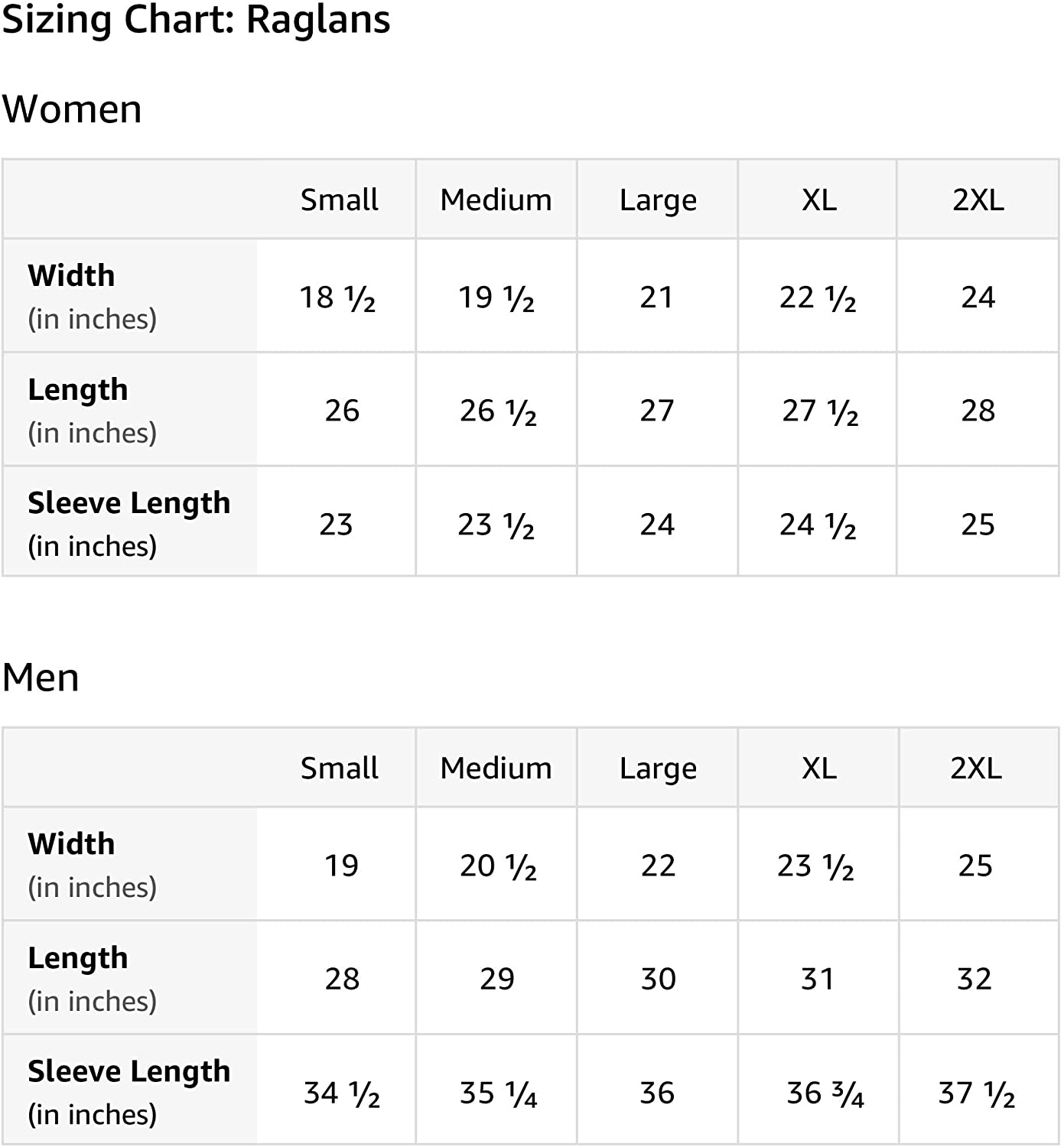Click the Men section heading
The image size is (1064, 1147).
[41, 677]
